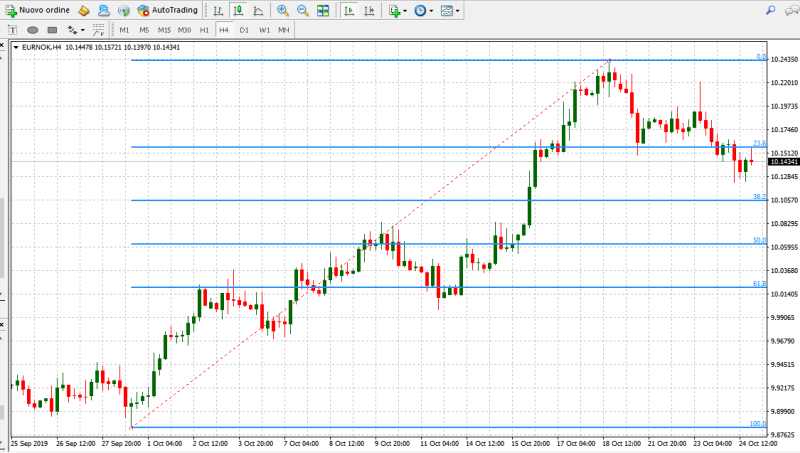Switch to the D1 timeframe
The image size is (800, 453).
[244, 30]
